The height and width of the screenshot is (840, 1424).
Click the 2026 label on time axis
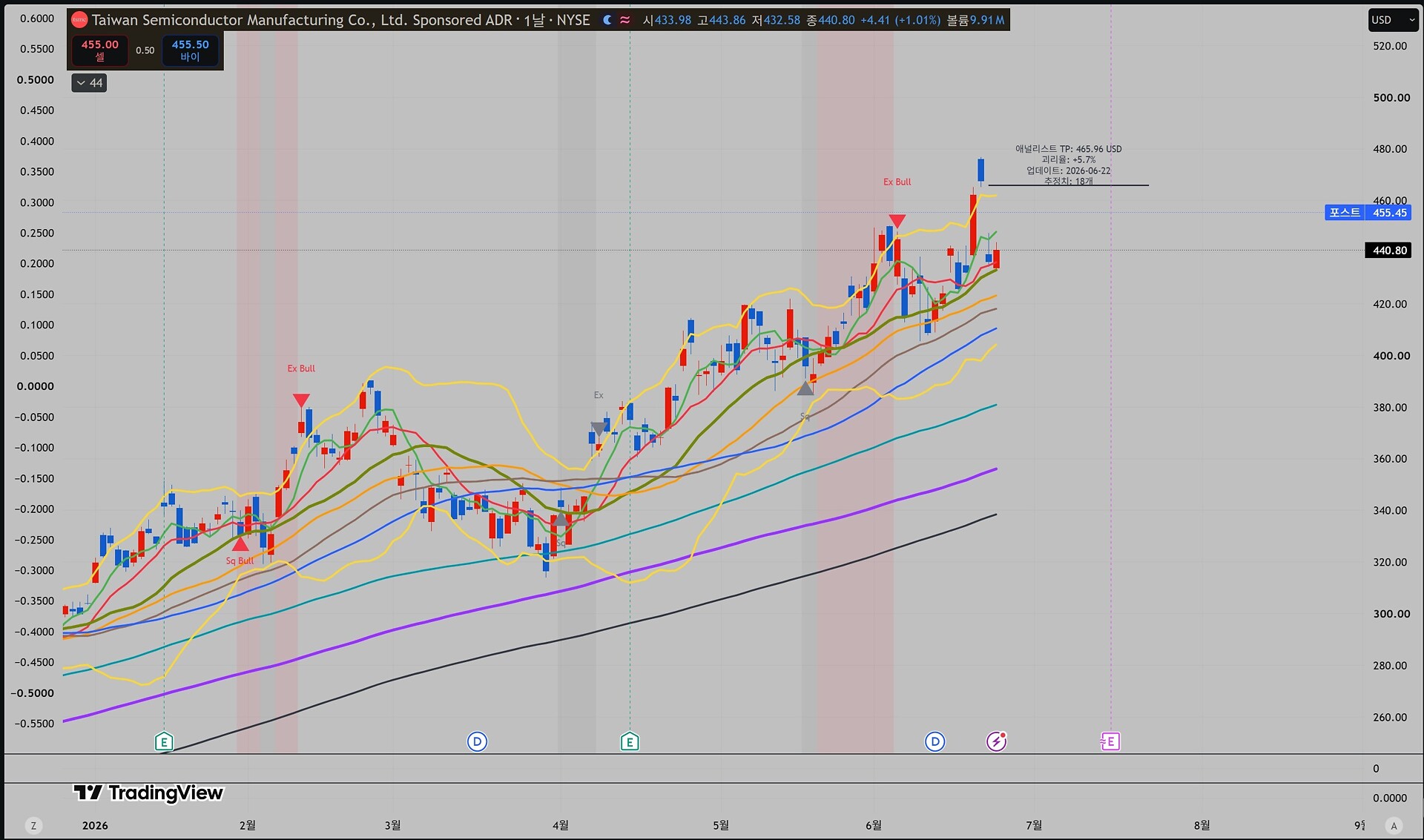click(95, 825)
